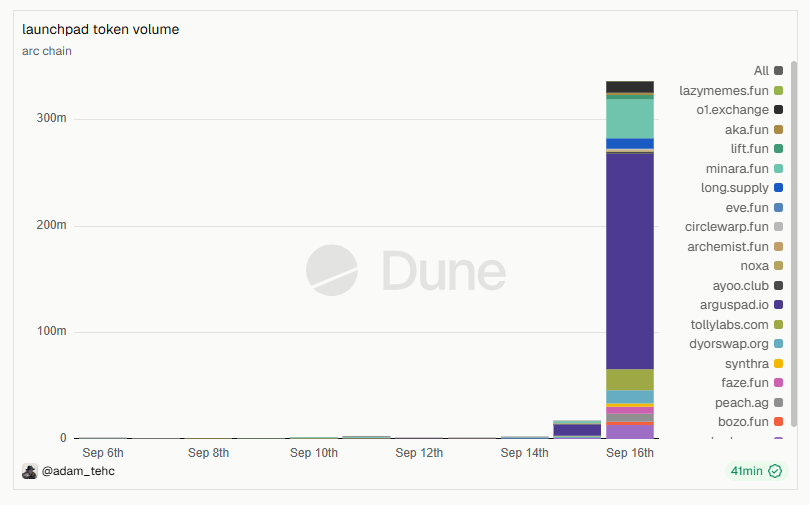The height and width of the screenshot is (505, 810).
Task: Click the adam_tehc avatar image
Action: point(29,471)
